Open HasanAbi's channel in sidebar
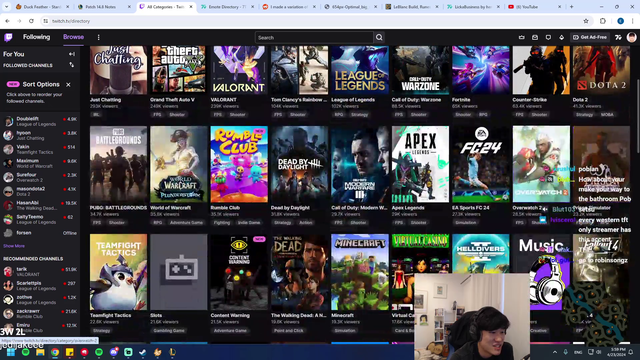The width and height of the screenshot is (640, 360). tap(40, 205)
